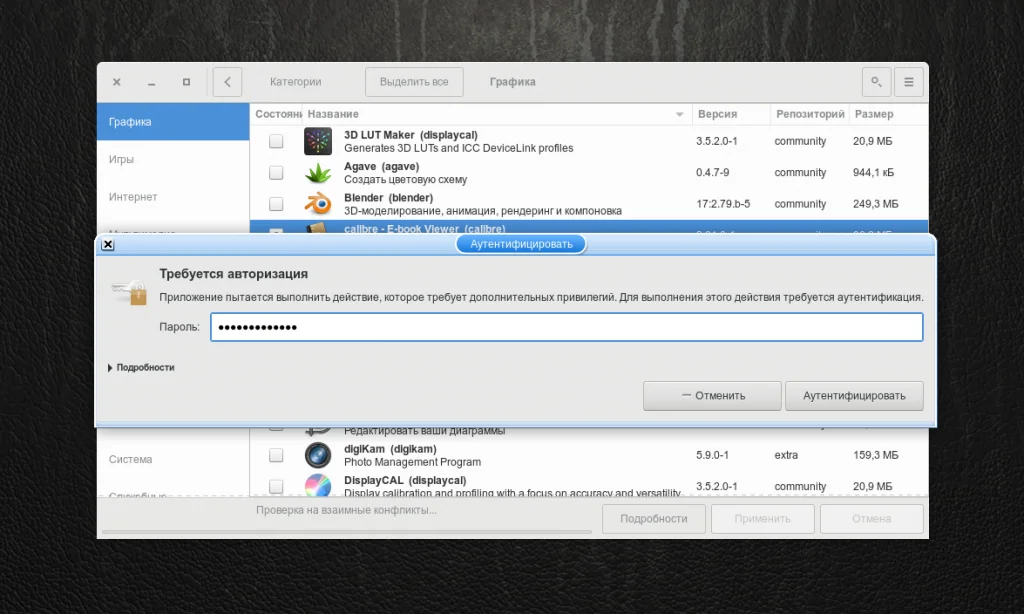Click the Аутентифицировать button at dialog bottom
The image size is (1024, 614).
854,396
